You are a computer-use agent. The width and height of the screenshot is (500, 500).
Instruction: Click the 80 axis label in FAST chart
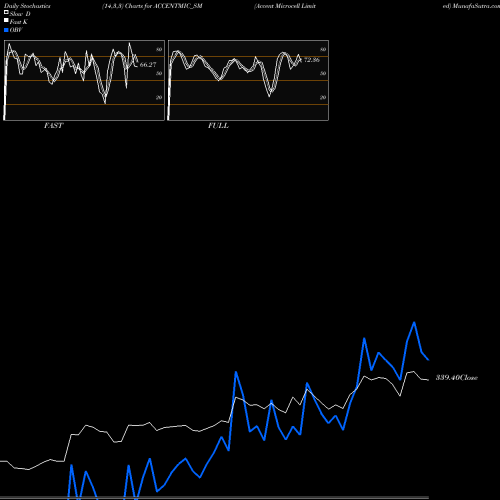coord(159,49)
